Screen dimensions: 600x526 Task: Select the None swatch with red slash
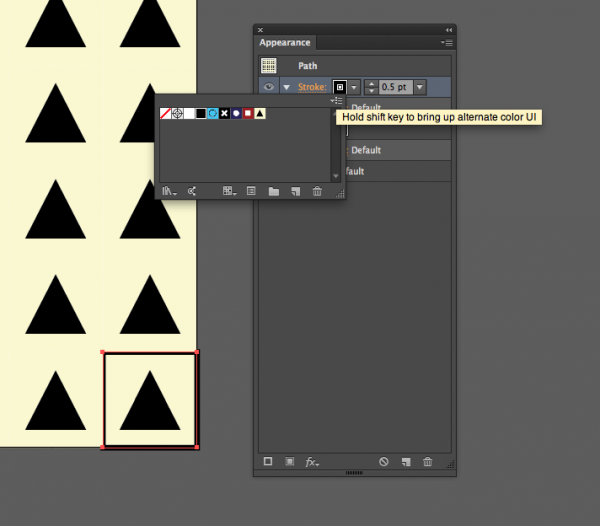point(166,114)
